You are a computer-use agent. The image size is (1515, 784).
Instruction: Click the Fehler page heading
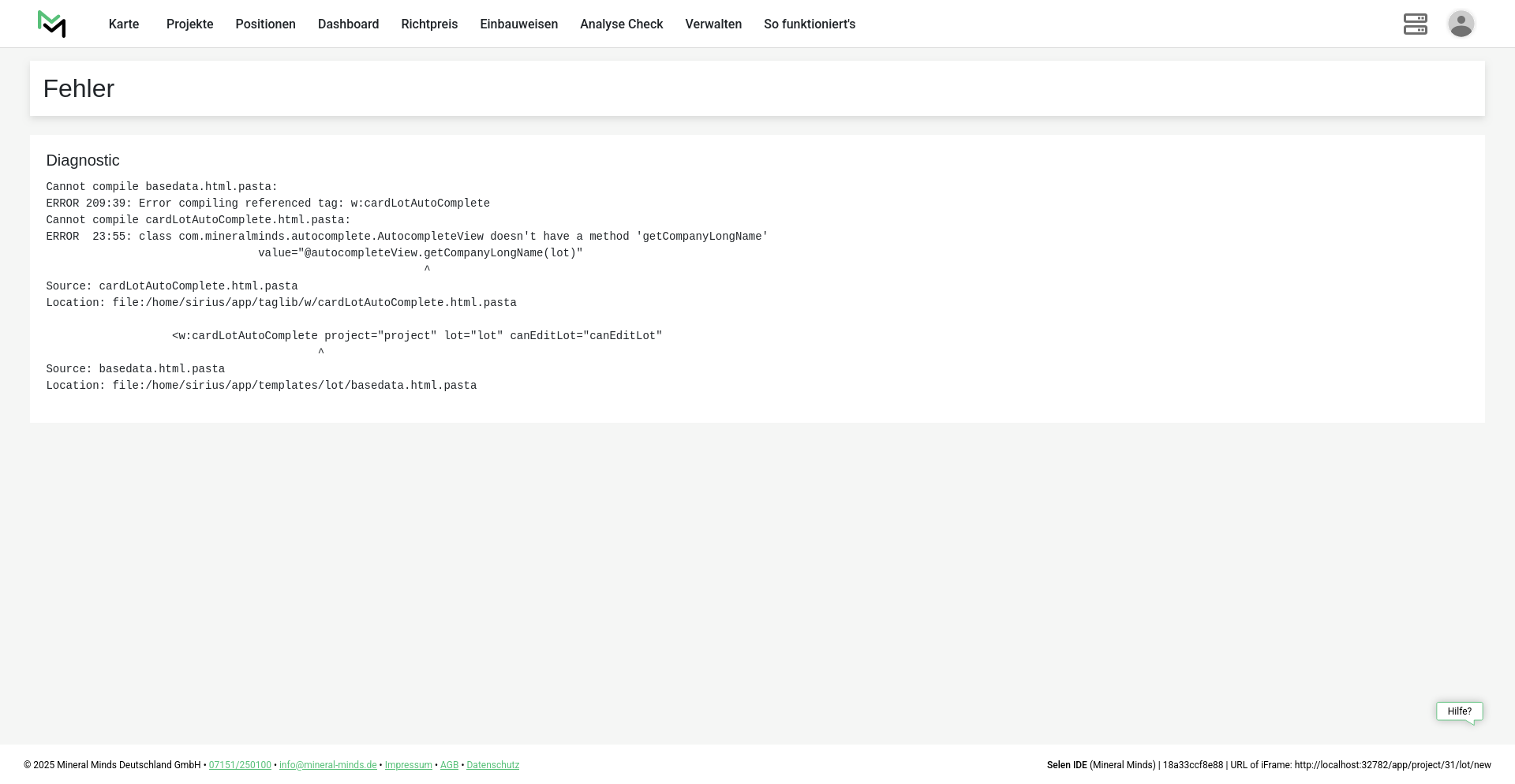(x=79, y=88)
